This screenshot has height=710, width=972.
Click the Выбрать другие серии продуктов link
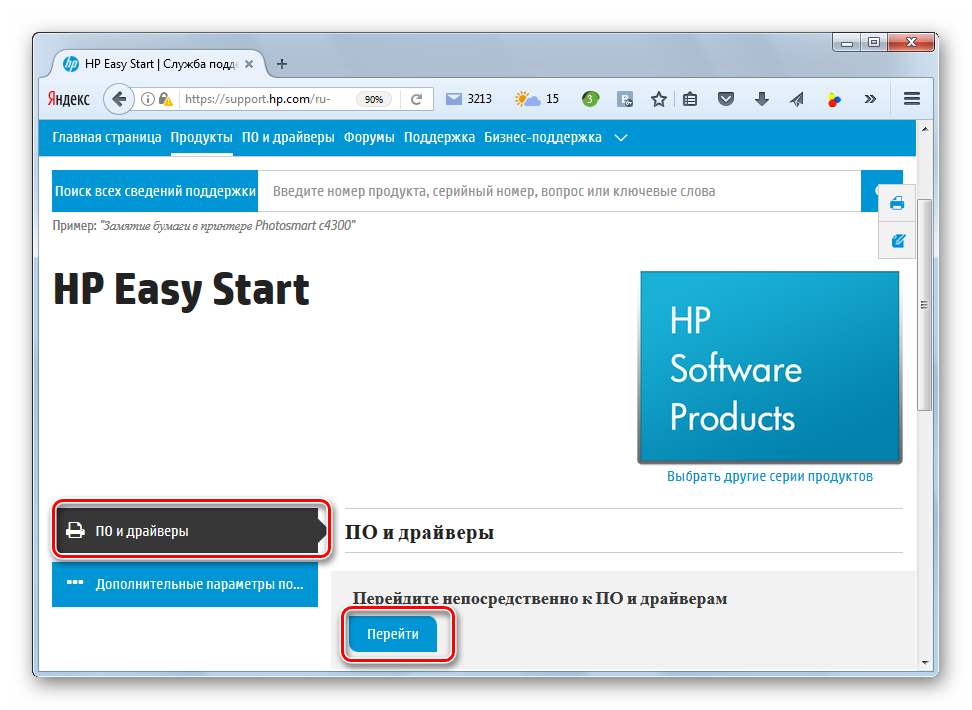coord(769,477)
